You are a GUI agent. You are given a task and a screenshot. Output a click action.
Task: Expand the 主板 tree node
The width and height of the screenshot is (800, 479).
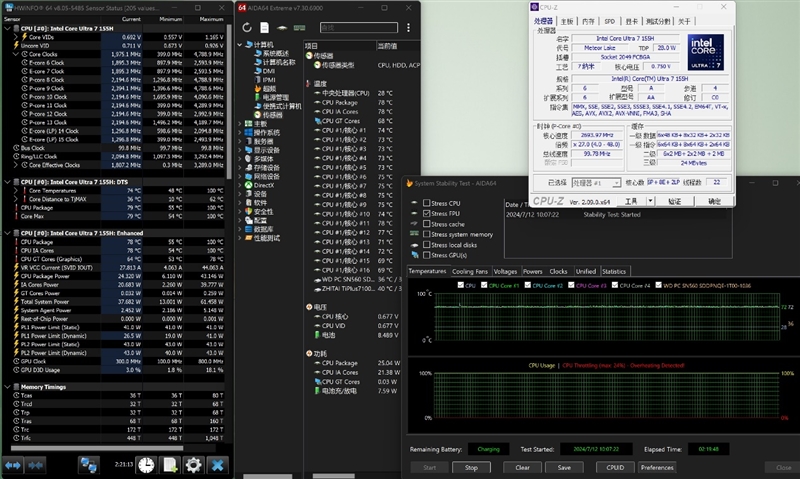coord(240,124)
